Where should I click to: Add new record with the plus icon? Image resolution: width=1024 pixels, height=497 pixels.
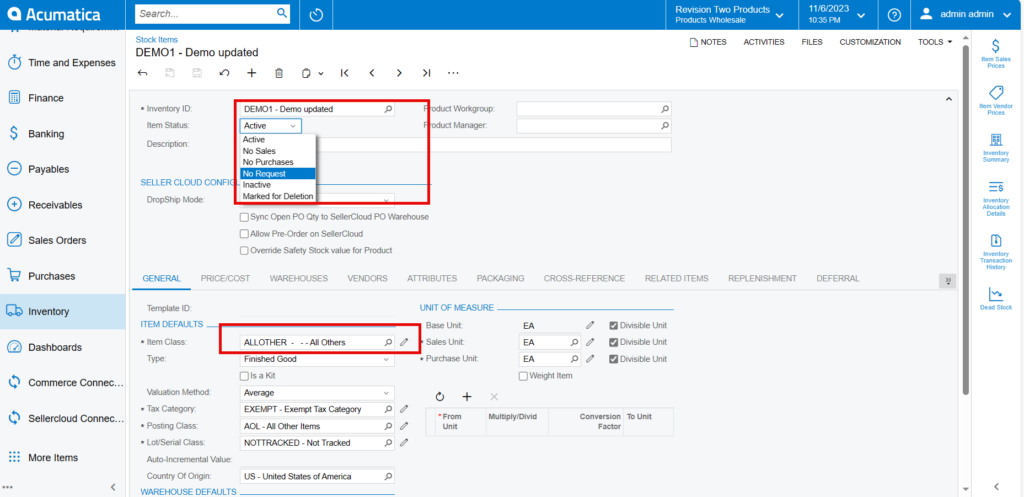pos(251,73)
